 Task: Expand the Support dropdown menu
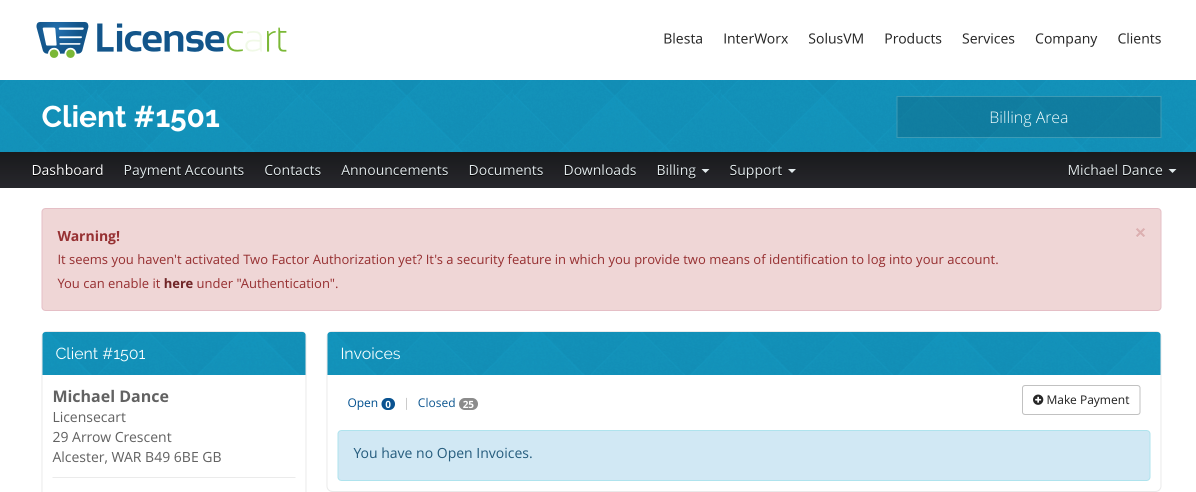pyautogui.click(x=762, y=170)
